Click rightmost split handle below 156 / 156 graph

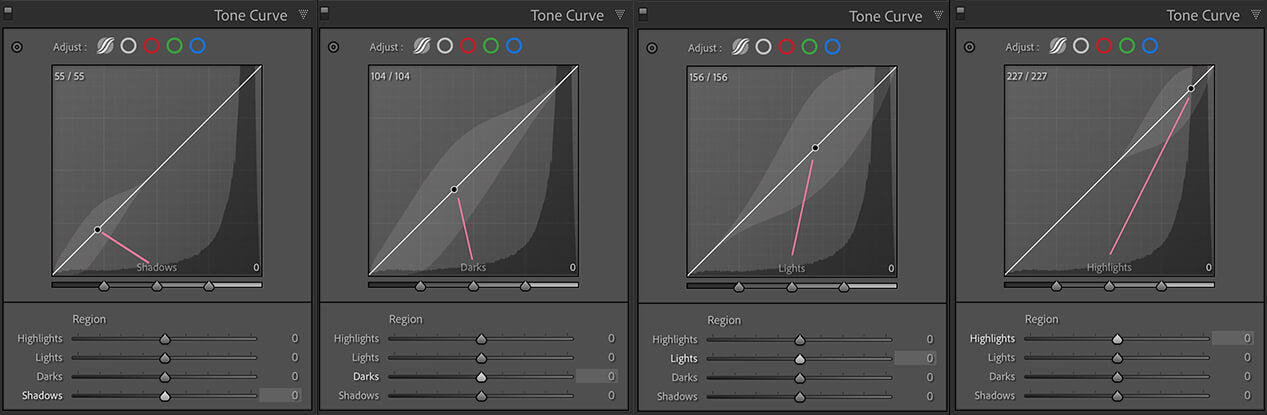(843, 287)
